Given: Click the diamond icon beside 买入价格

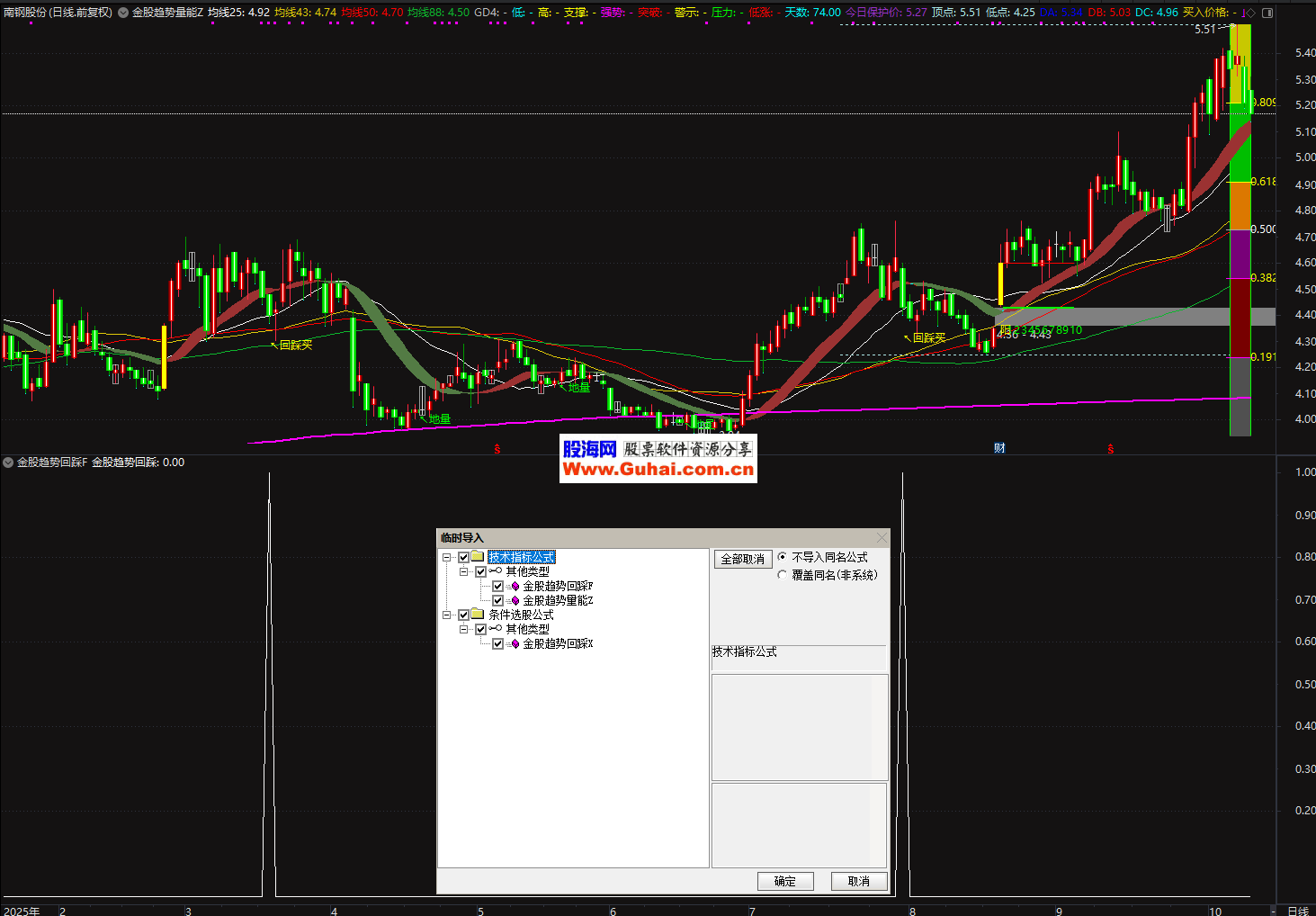Looking at the screenshot, I should 1250,13.
